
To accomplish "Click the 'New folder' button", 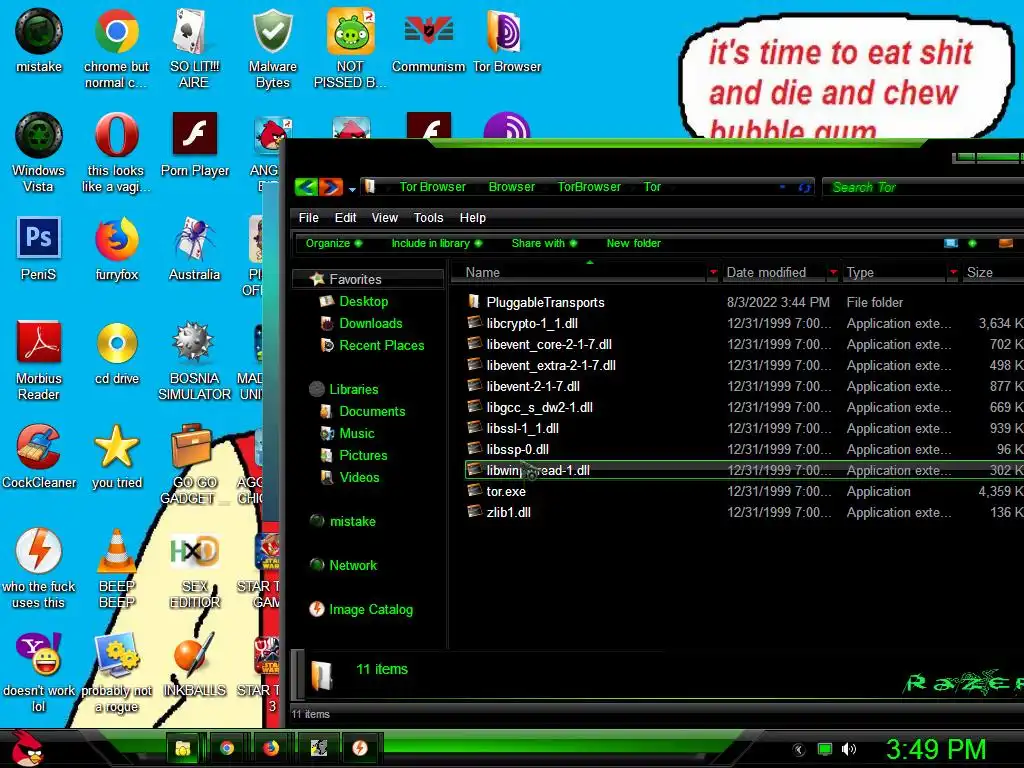I will click(633, 243).
